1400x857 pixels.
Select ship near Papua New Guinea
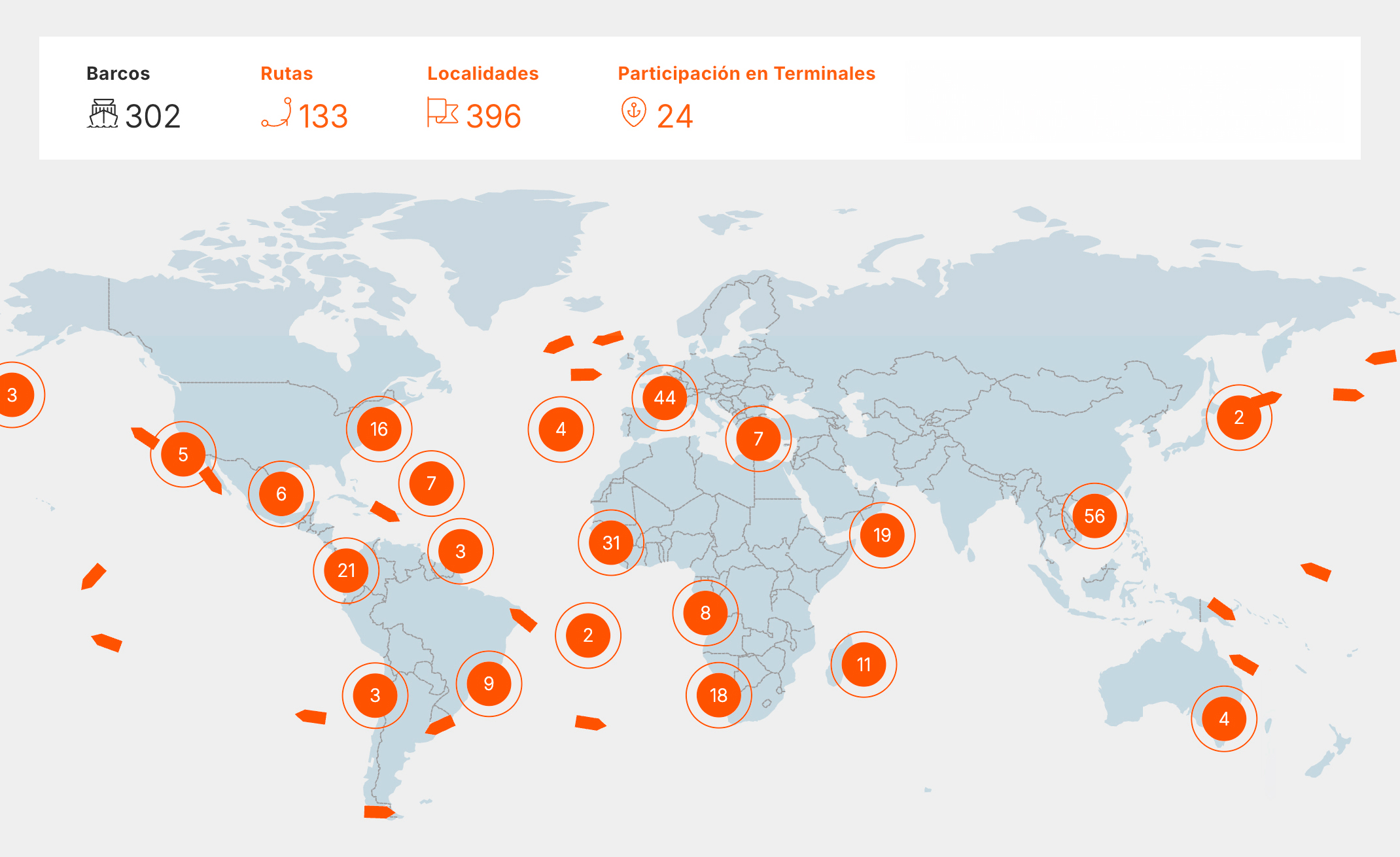point(1221,609)
